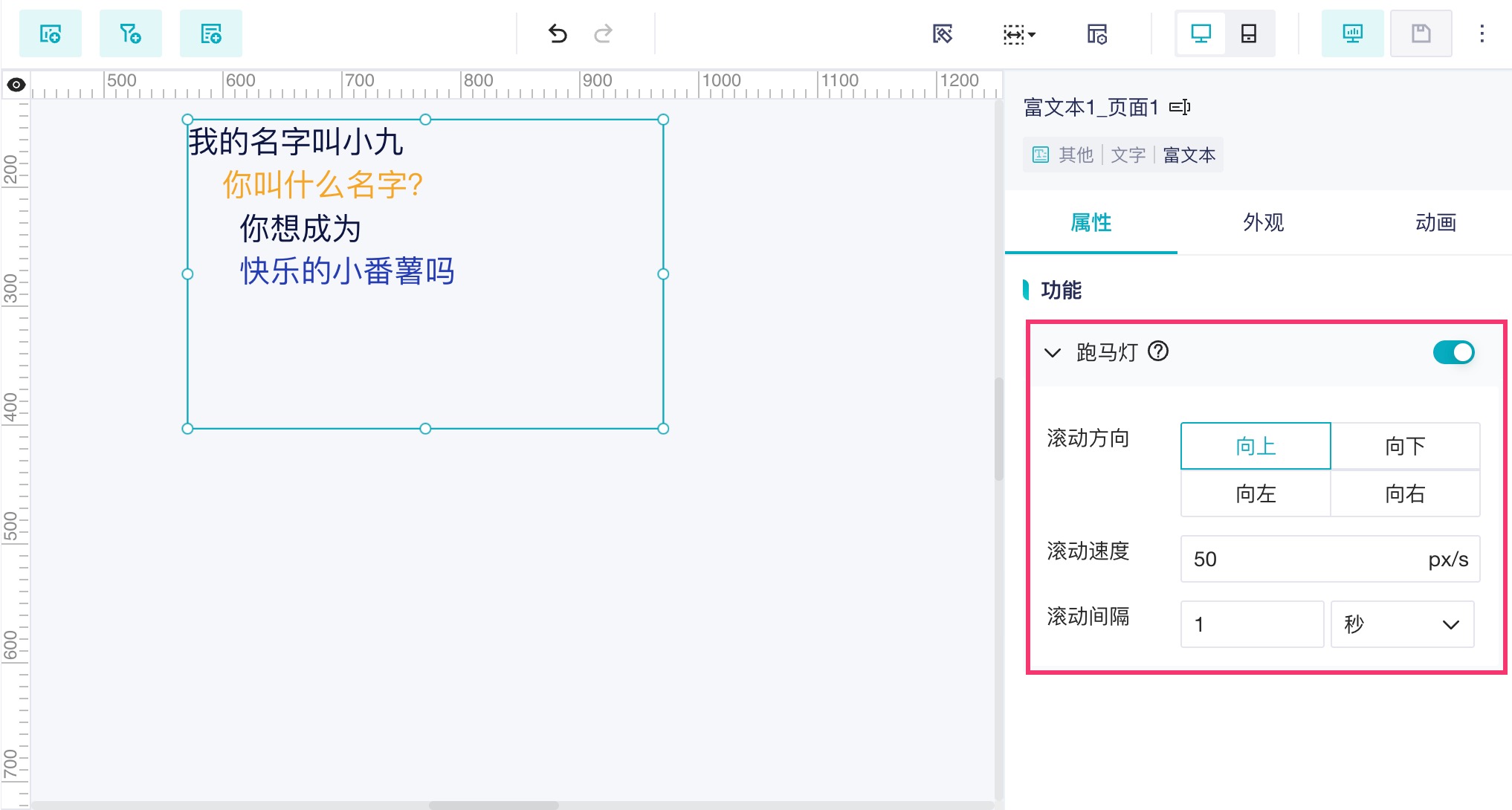The image size is (1512, 810).
Task: Click the rename icon beside 富文本1_页面1
Action: 1180,108
